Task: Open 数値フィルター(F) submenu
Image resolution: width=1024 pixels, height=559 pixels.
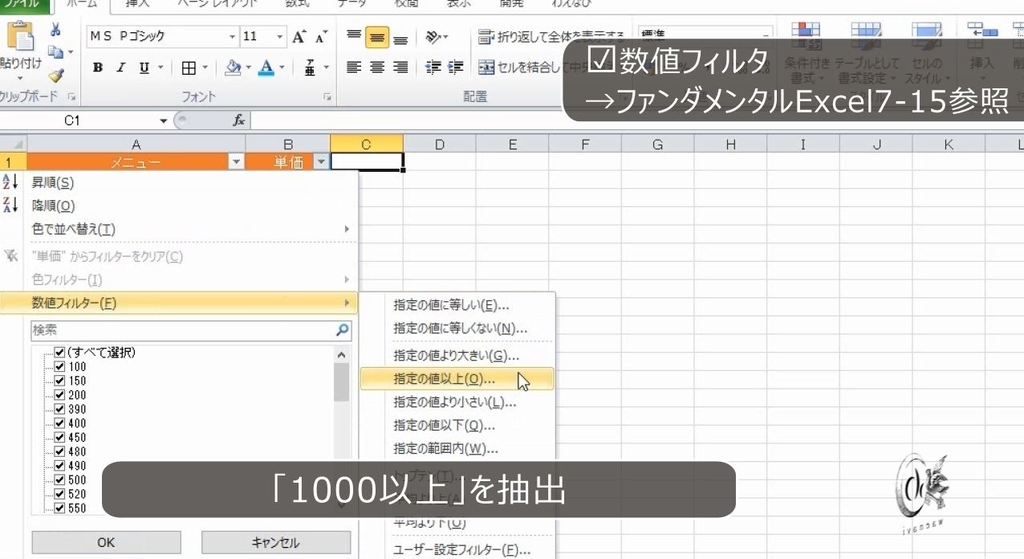Action: [179, 303]
